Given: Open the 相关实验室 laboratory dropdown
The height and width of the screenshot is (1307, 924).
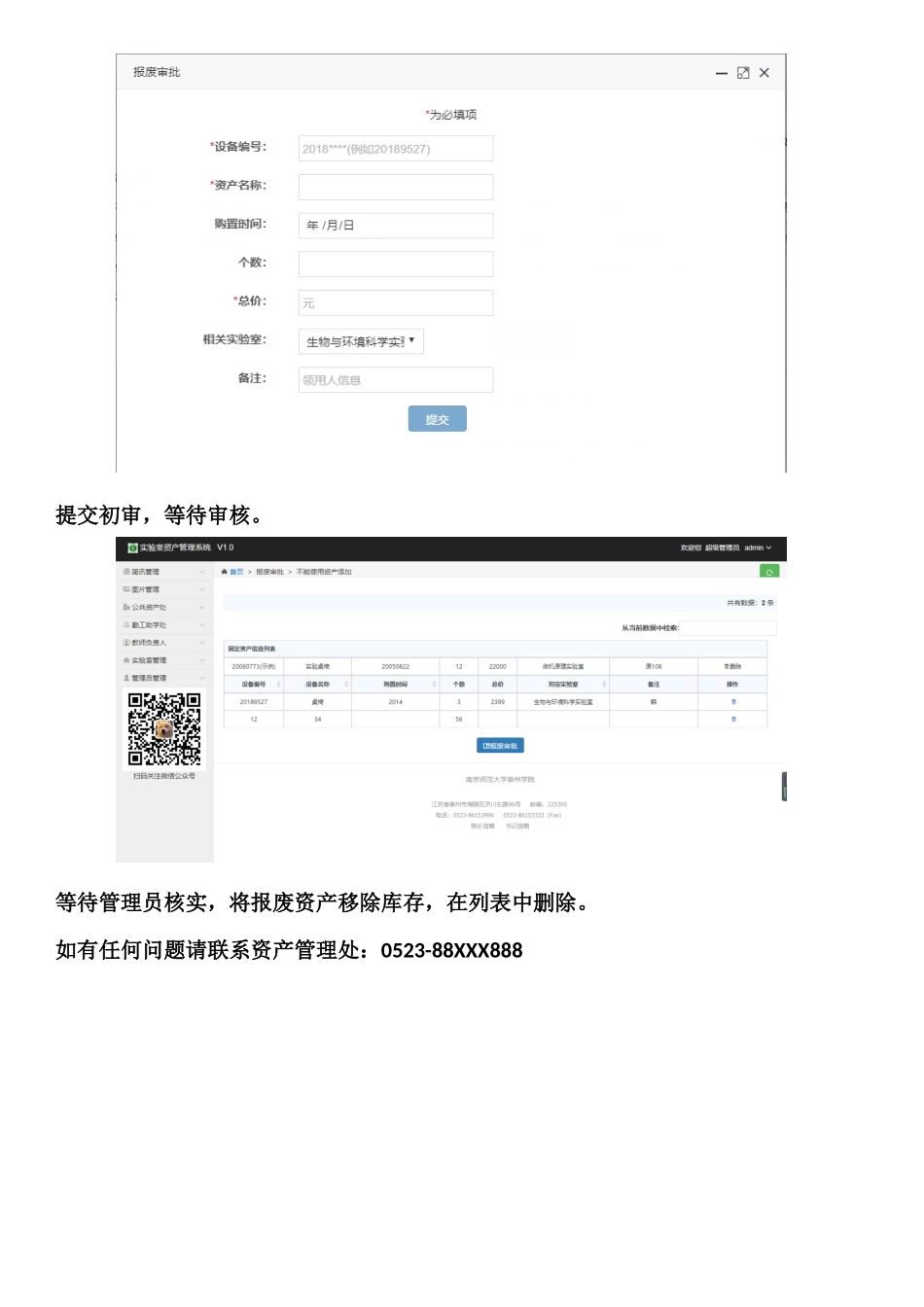Looking at the screenshot, I should tap(361, 341).
